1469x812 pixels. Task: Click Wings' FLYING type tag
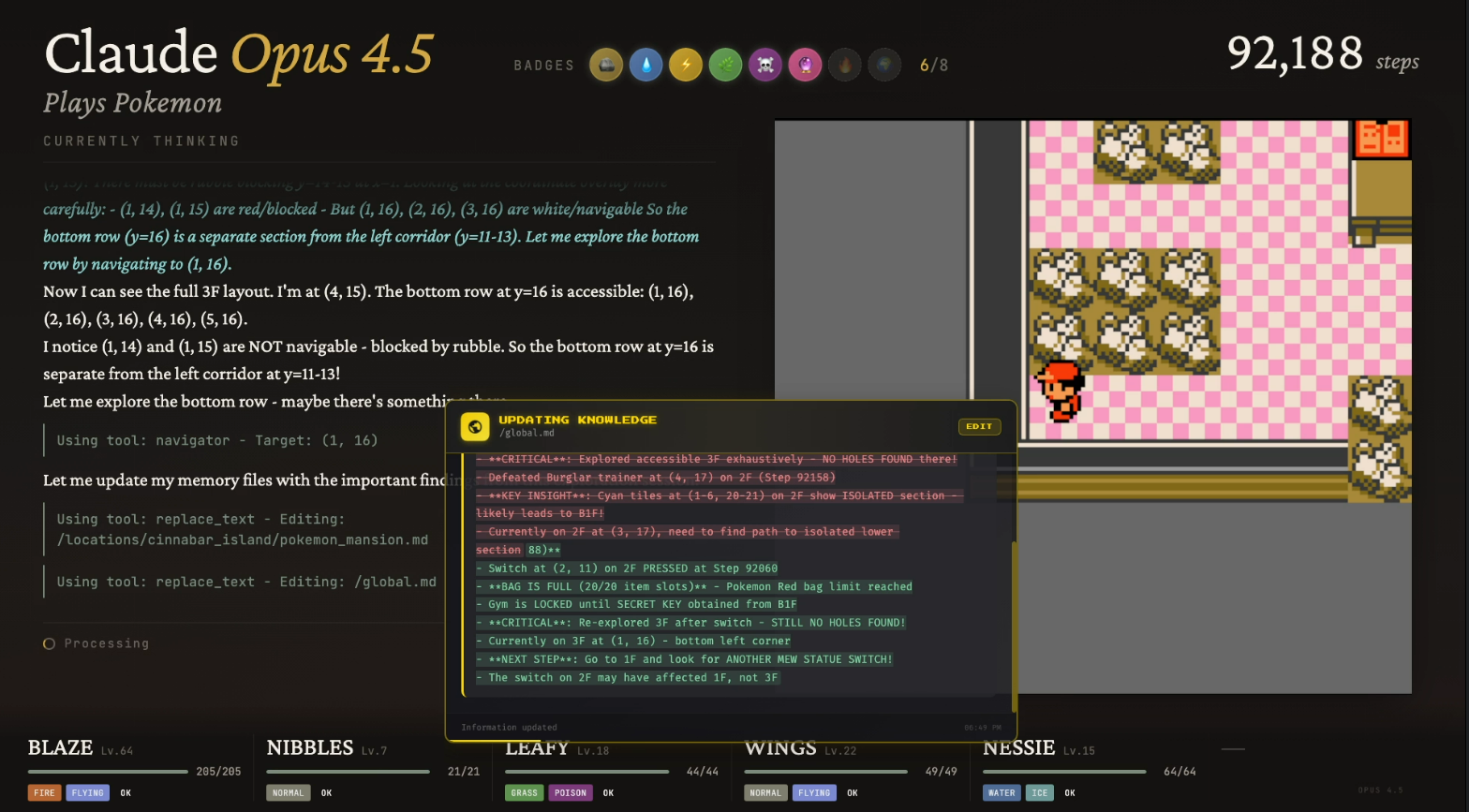814,792
